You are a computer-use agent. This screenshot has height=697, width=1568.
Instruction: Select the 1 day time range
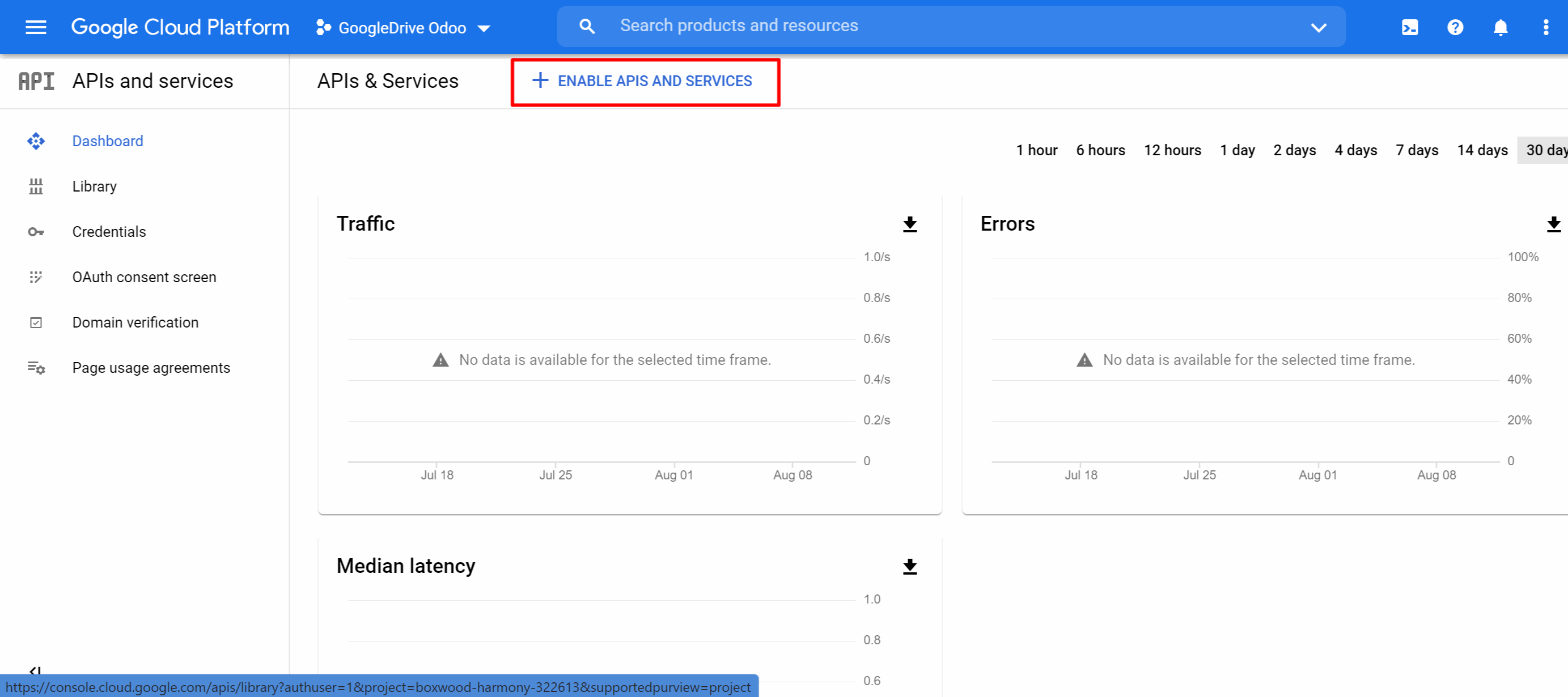tap(1238, 150)
